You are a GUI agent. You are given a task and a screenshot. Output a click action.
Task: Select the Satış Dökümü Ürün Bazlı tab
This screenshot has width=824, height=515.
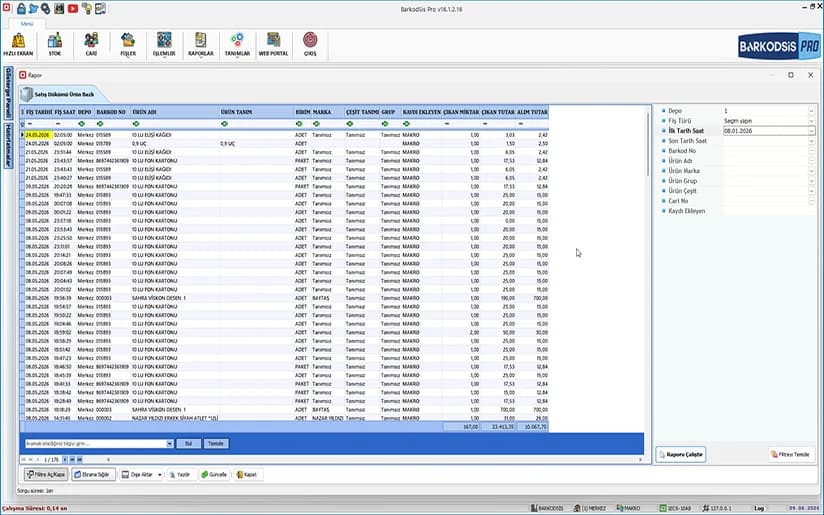[x=64, y=94]
